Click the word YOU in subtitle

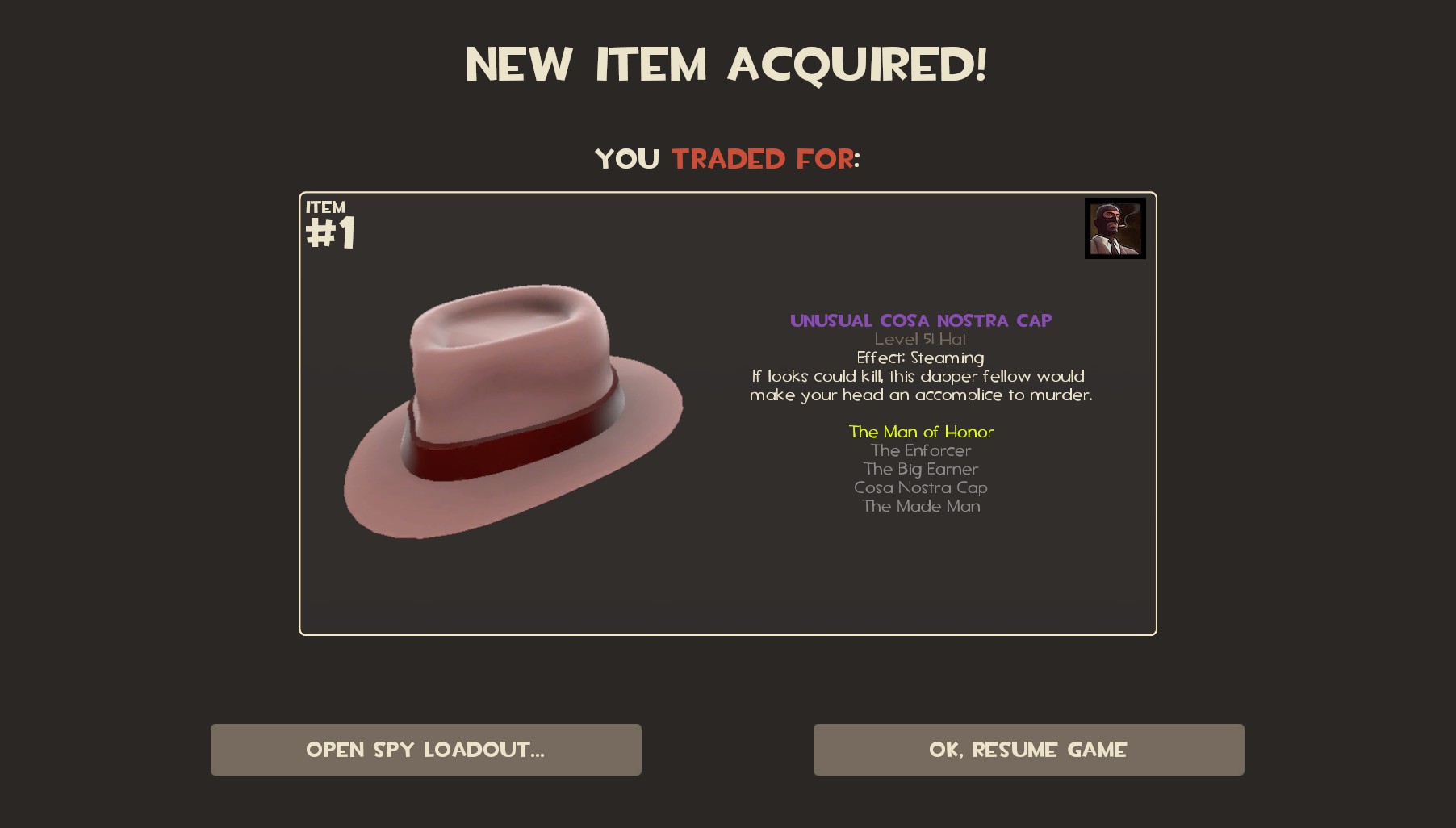(627, 159)
